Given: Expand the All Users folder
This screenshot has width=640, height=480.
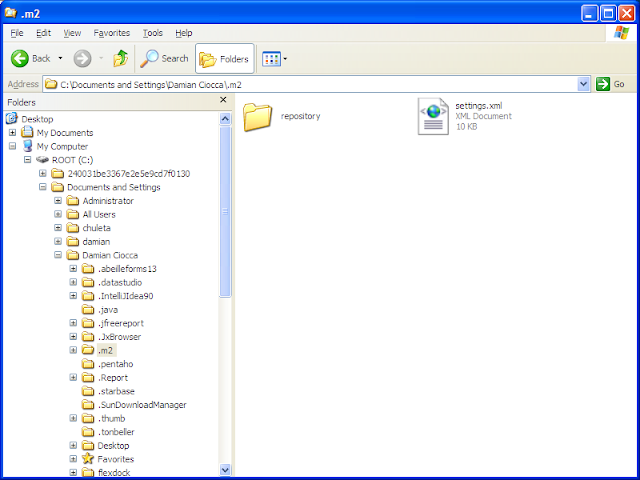Looking at the screenshot, I should coord(58,214).
